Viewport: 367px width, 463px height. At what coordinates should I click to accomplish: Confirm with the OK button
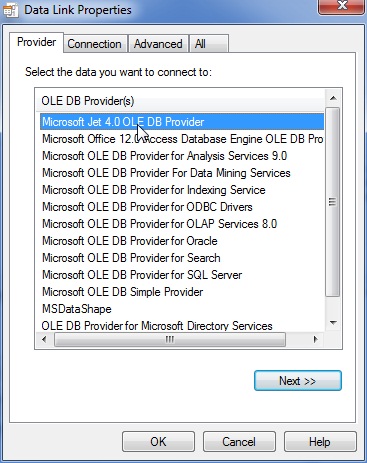click(158, 442)
